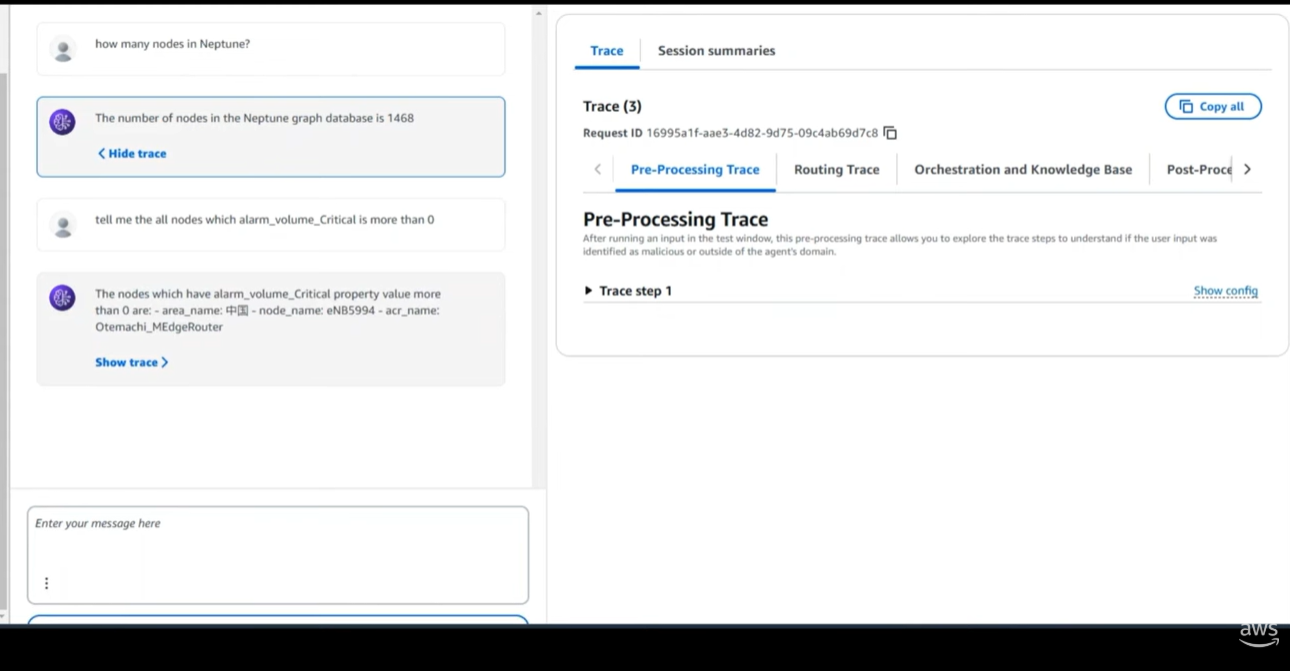Click Hide trace under first answer
The width and height of the screenshot is (1290, 671).
(x=132, y=154)
